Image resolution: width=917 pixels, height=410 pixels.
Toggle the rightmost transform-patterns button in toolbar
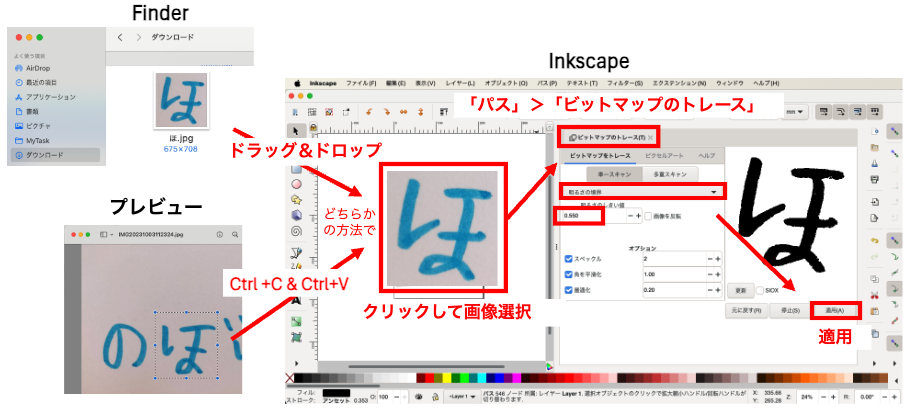click(875, 111)
